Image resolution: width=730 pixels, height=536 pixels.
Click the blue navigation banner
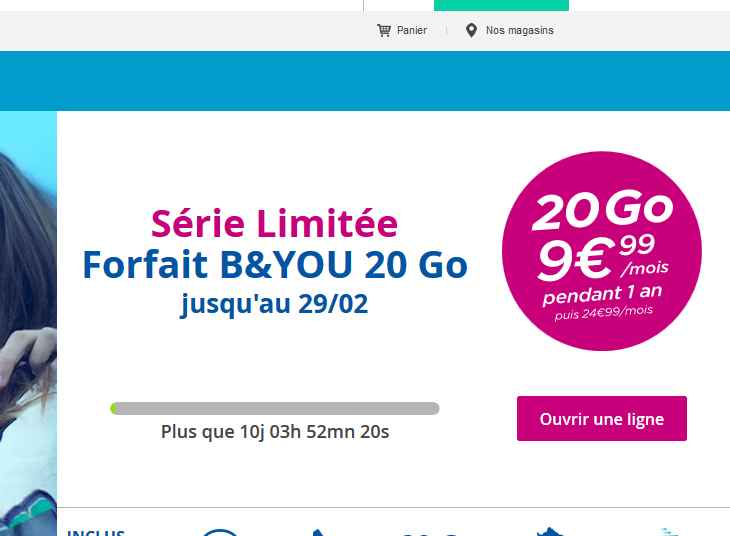pyautogui.click(x=365, y=80)
